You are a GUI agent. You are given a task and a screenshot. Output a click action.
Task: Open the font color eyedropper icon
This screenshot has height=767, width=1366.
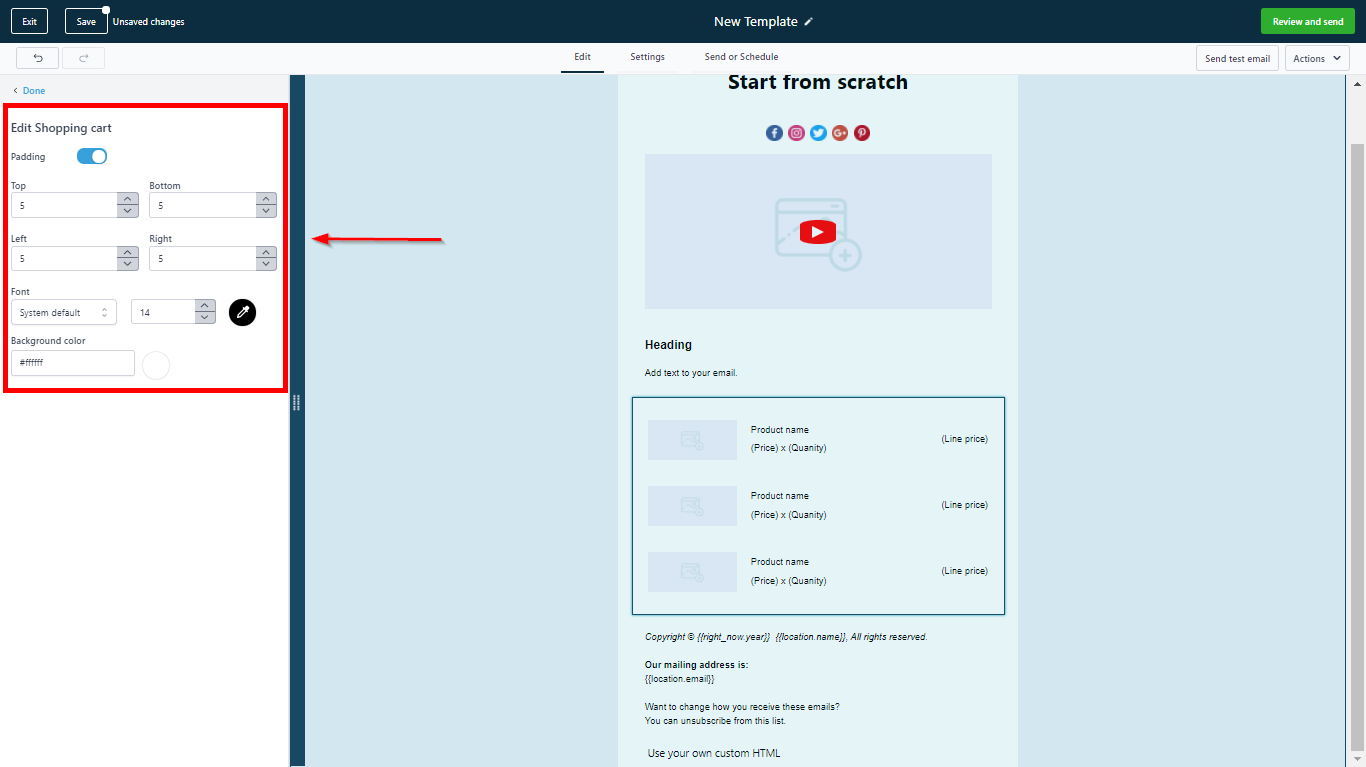pyautogui.click(x=242, y=312)
